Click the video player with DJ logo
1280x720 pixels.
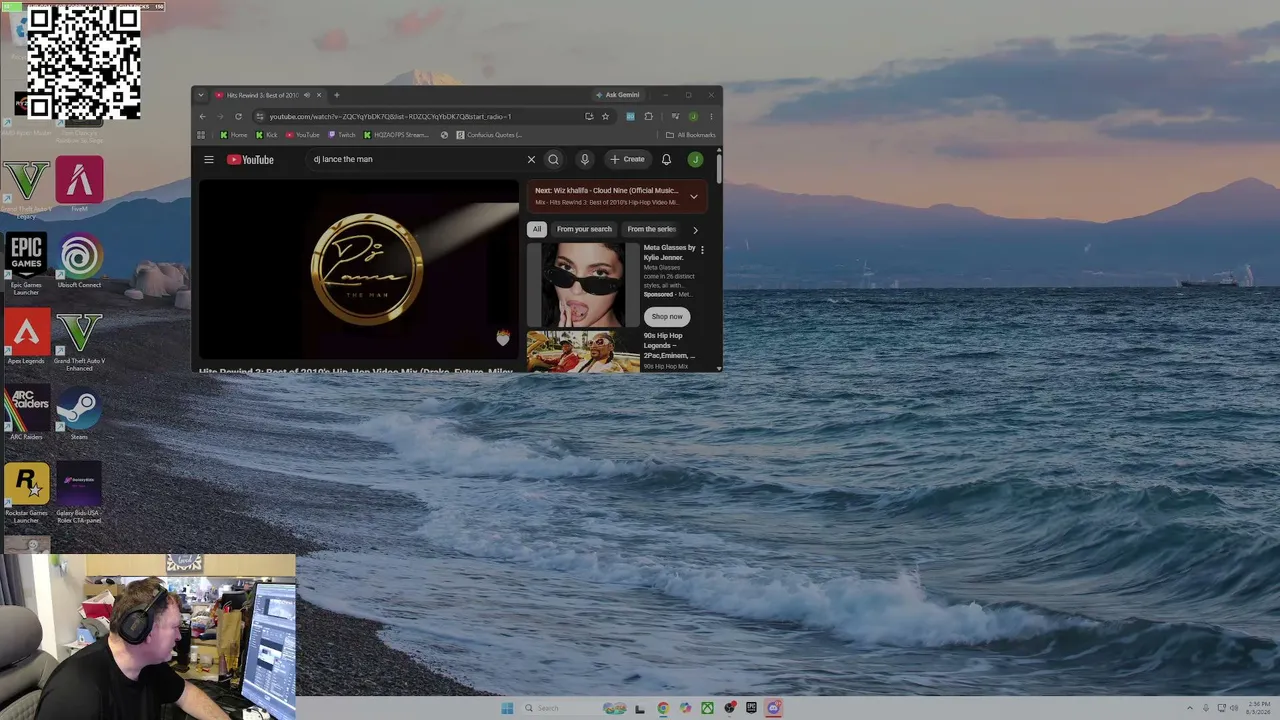(x=358, y=268)
